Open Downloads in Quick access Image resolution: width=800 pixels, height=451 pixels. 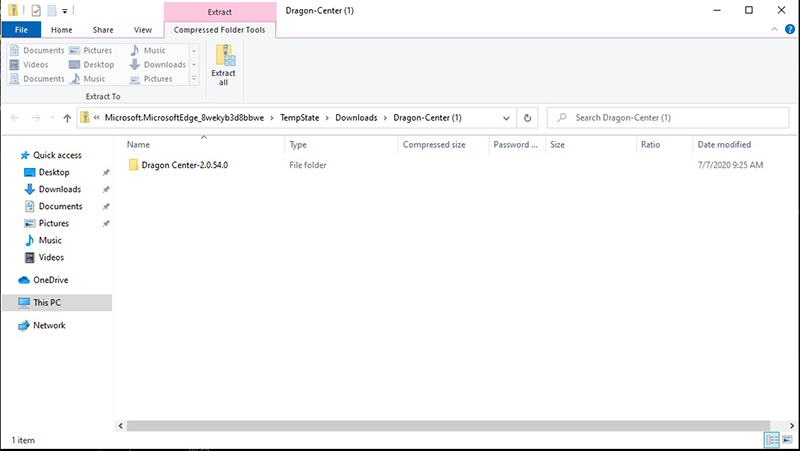click(59, 189)
